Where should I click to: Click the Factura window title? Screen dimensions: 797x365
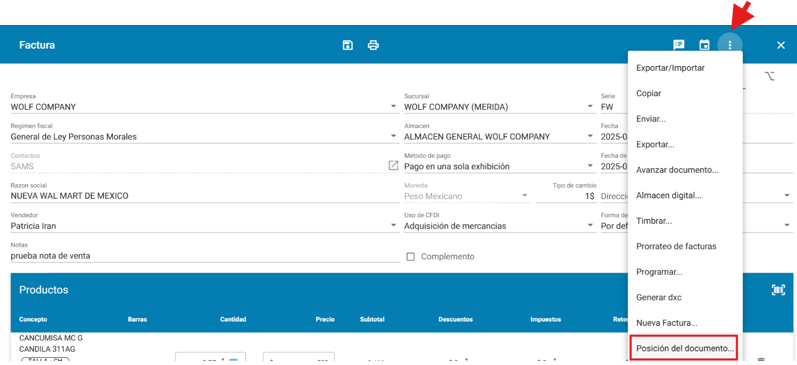click(x=37, y=45)
